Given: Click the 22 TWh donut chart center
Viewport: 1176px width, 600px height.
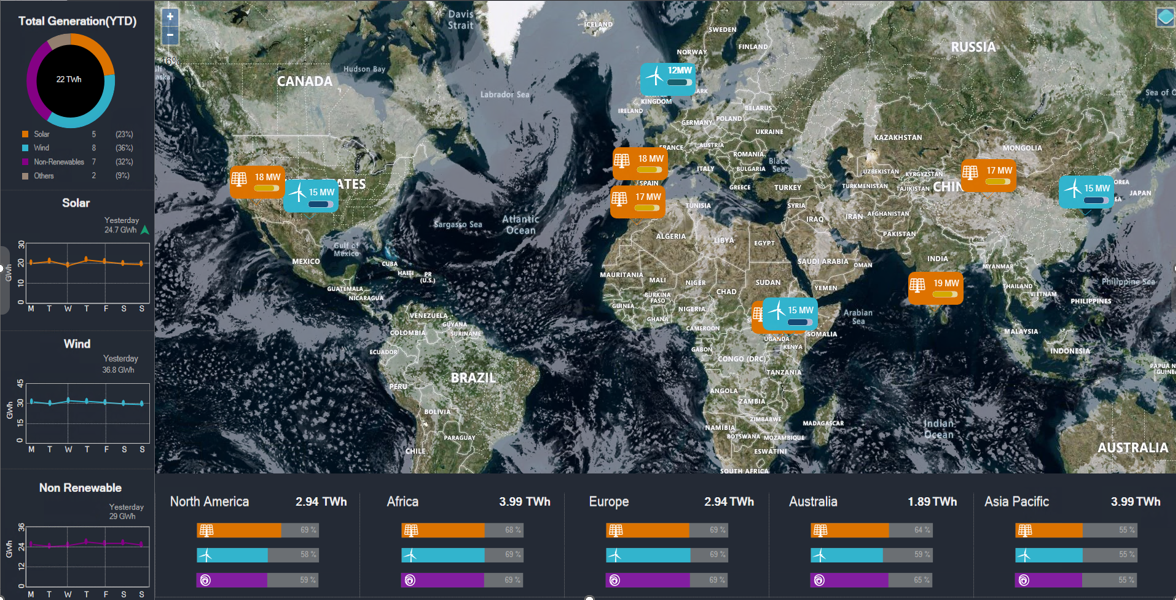Looking at the screenshot, I should click(69, 79).
